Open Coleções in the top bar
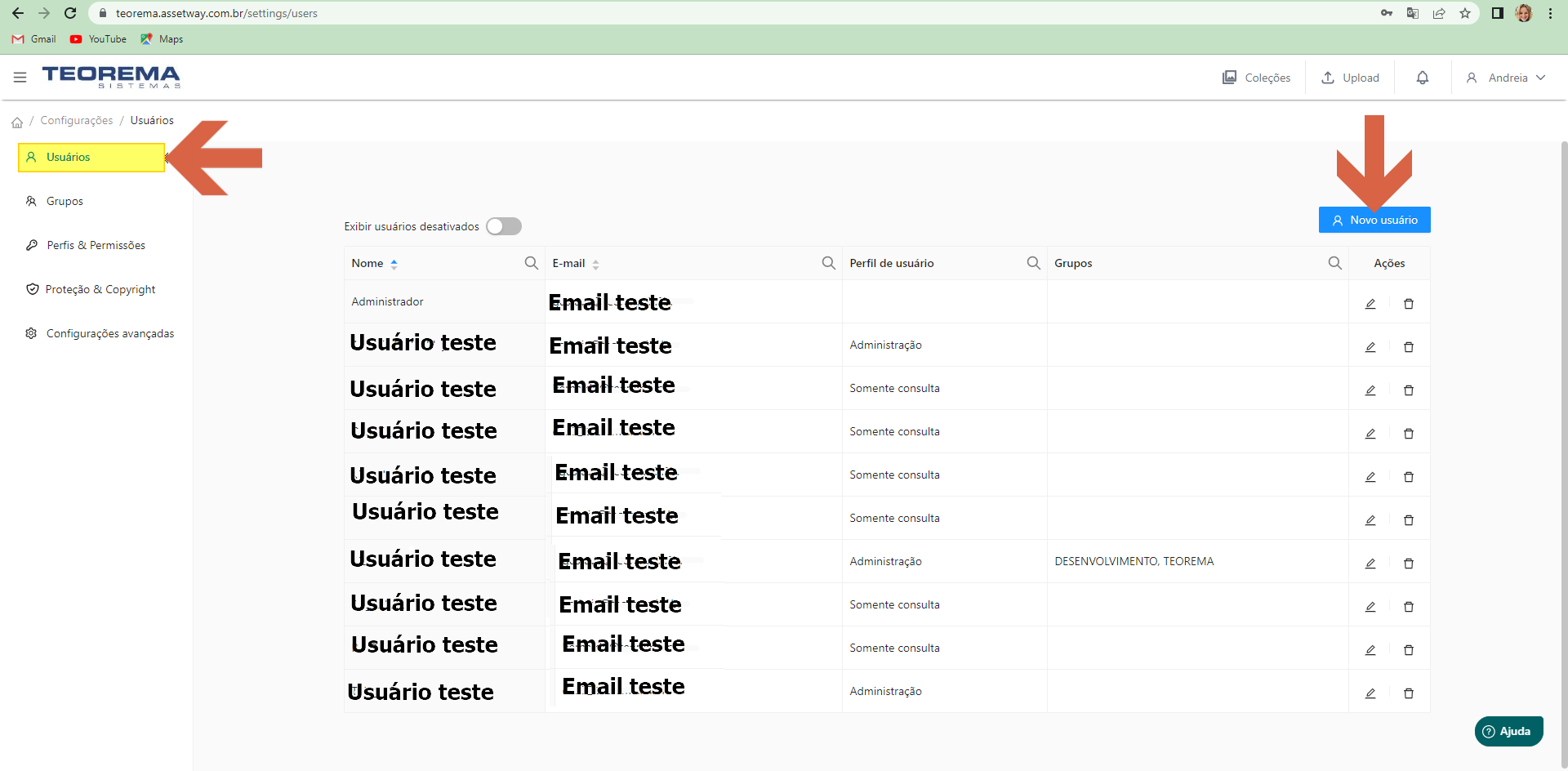1568x771 pixels. [1257, 78]
